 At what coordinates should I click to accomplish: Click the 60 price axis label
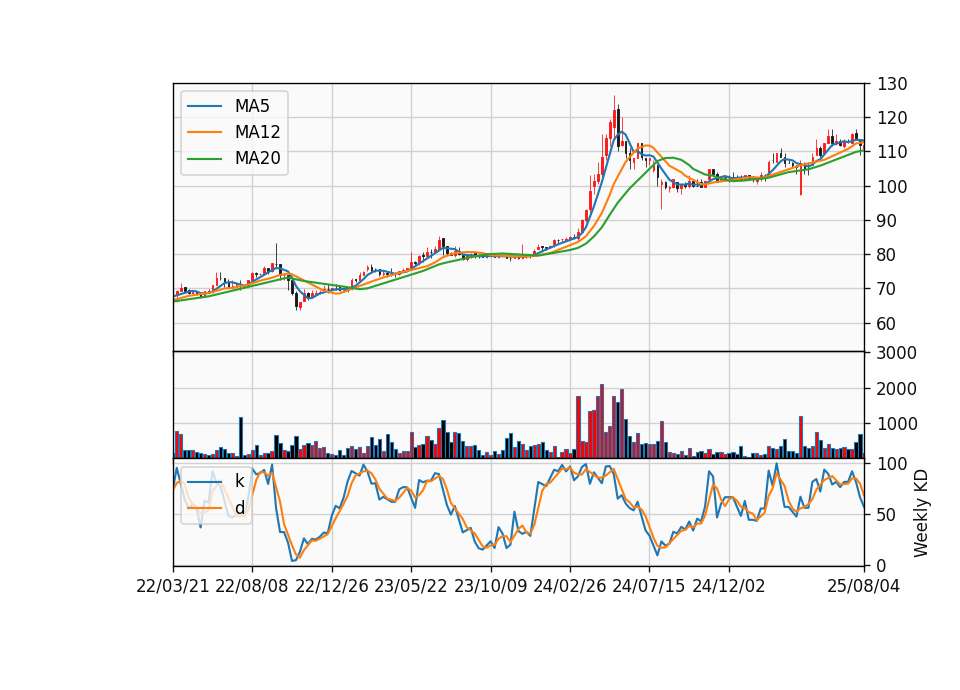(887, 324)
